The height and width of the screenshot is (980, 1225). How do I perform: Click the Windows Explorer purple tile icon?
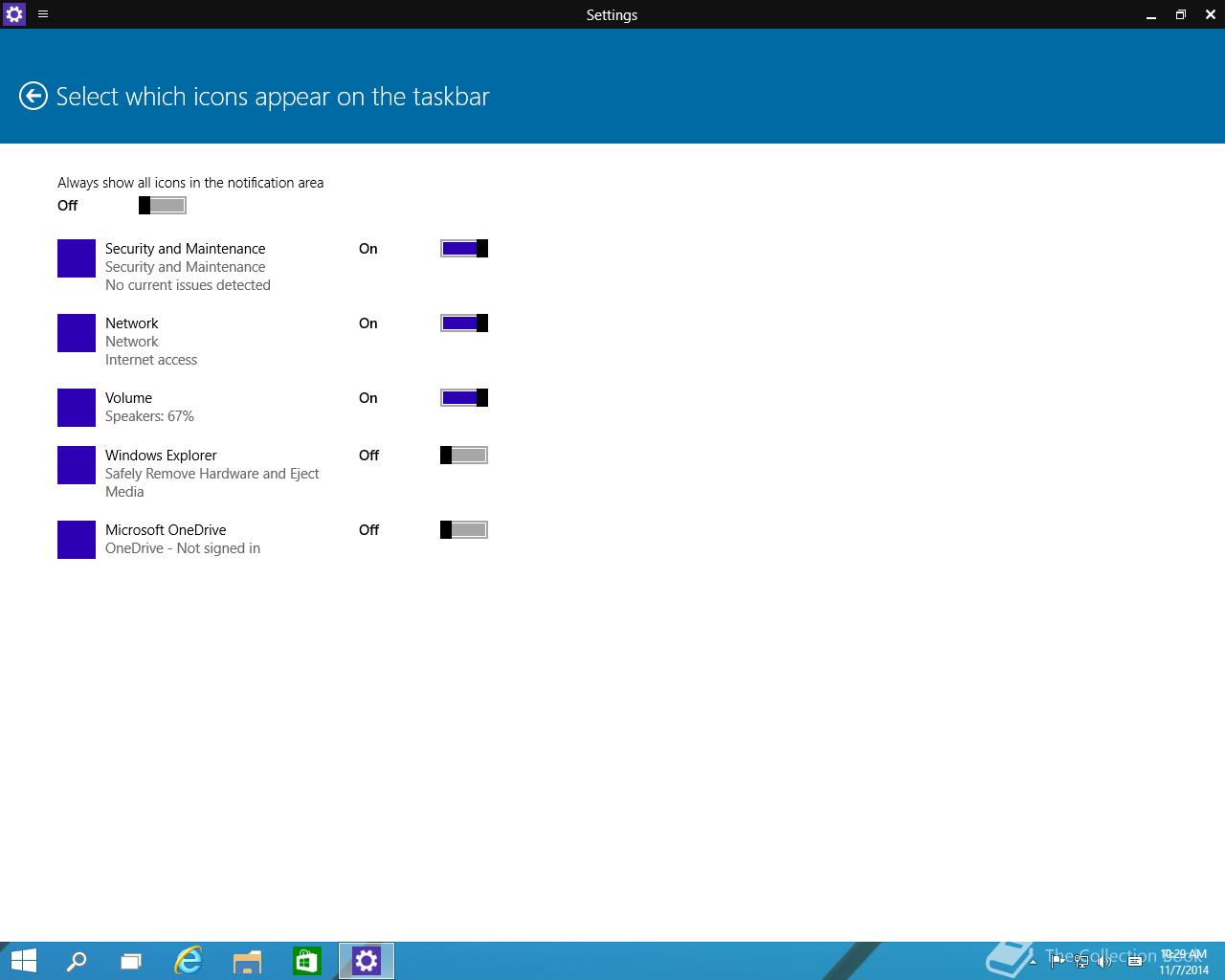[77, 465]
